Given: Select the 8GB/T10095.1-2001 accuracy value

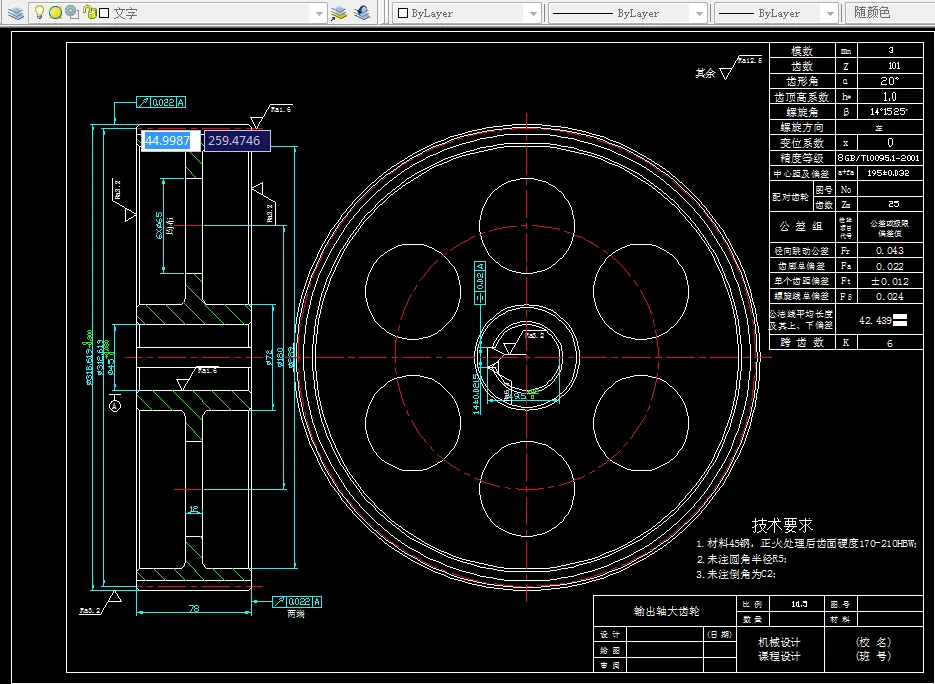Looking at the screenshot, I should tap(878, 158).
